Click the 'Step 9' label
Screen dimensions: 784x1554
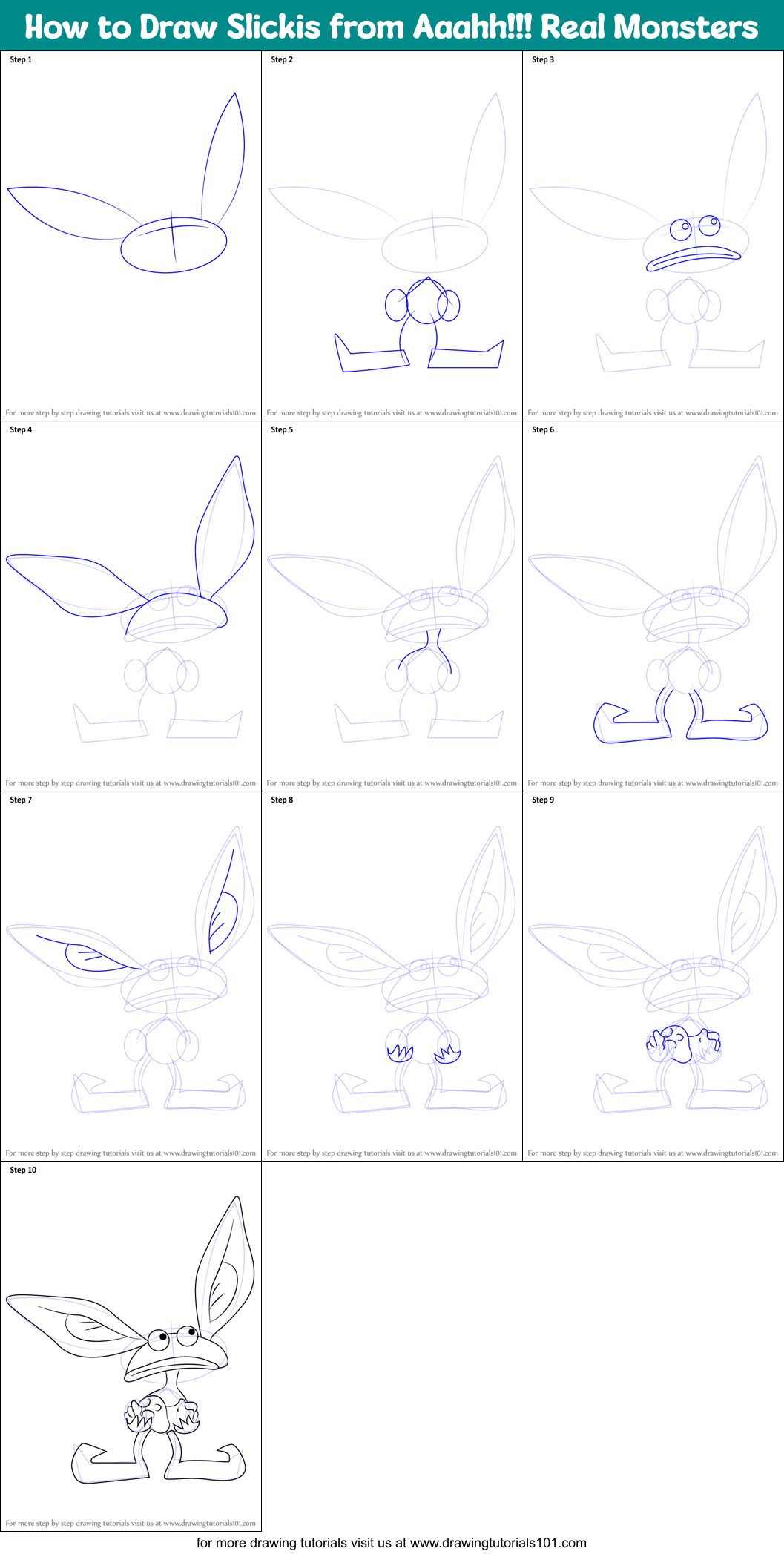(543, 800)
